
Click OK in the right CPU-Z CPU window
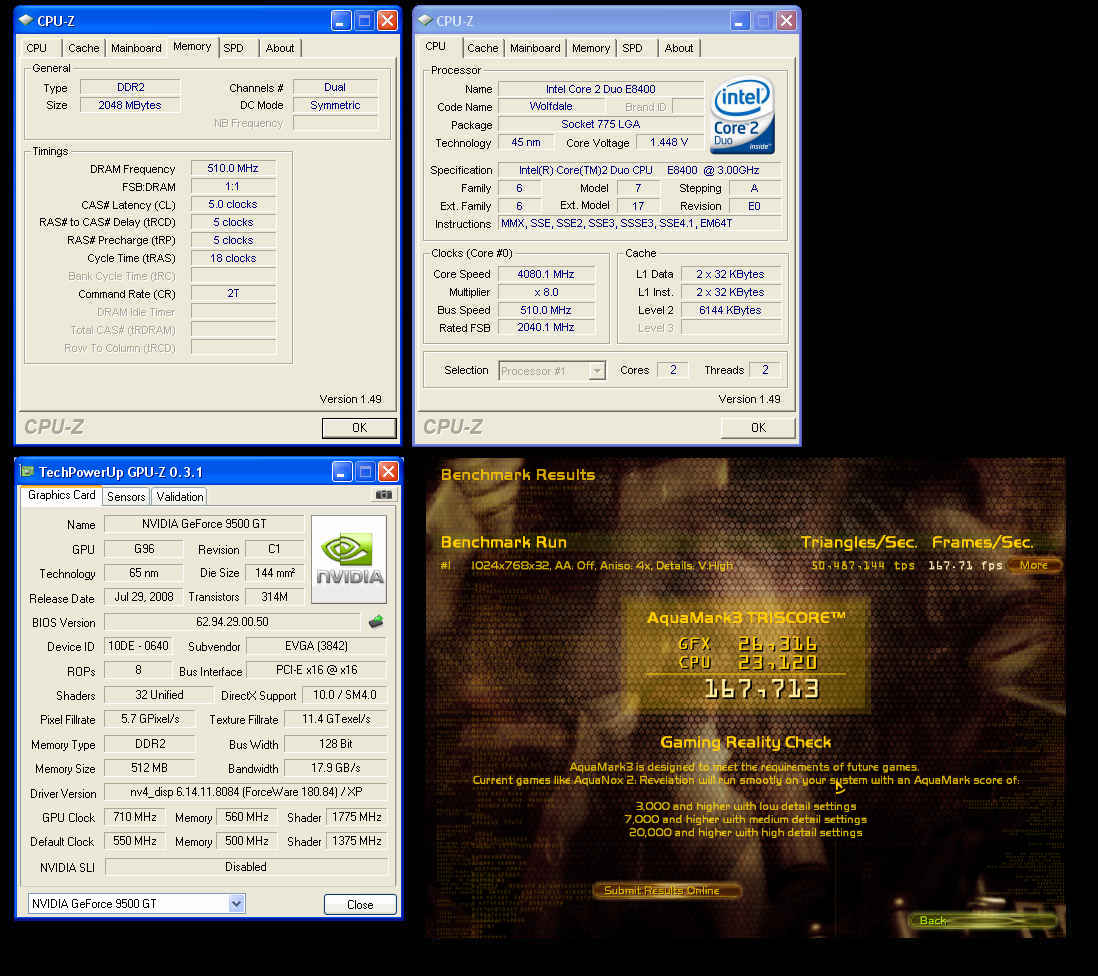758,428
